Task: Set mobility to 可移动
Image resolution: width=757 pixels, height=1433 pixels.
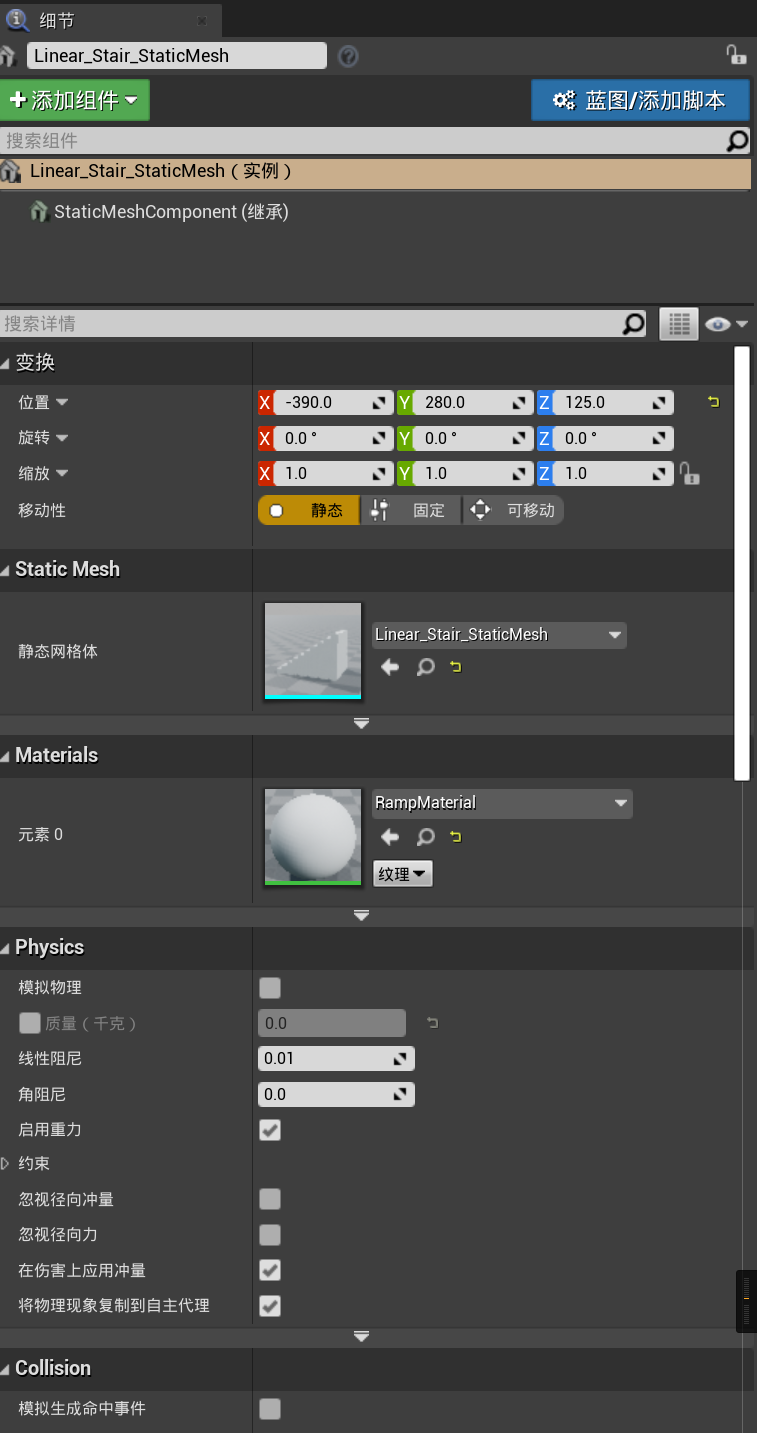Action: pyautogui.click(x=513, y=510)
